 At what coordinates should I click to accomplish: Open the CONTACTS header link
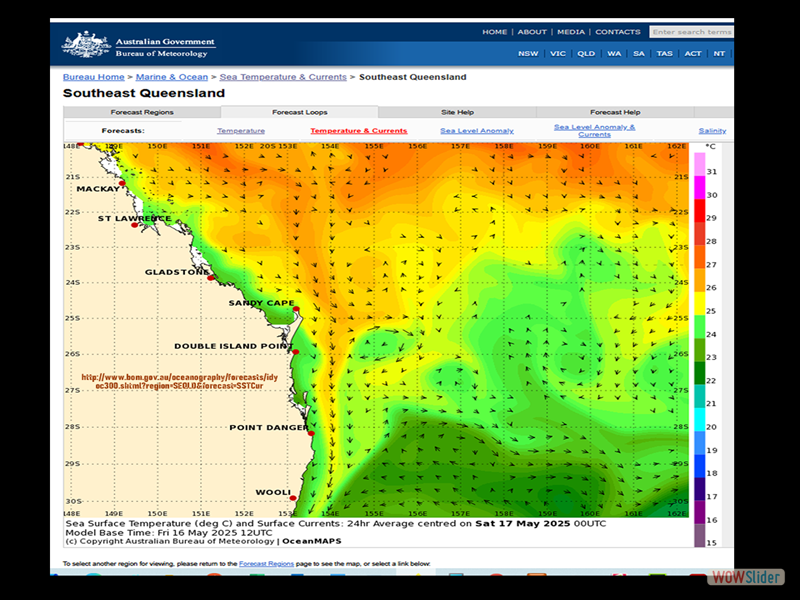click(618, 32)
